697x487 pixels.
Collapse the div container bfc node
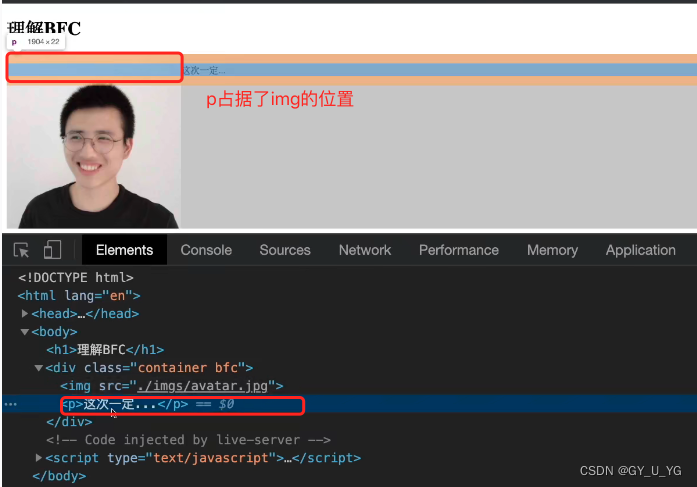click(39, 368)
